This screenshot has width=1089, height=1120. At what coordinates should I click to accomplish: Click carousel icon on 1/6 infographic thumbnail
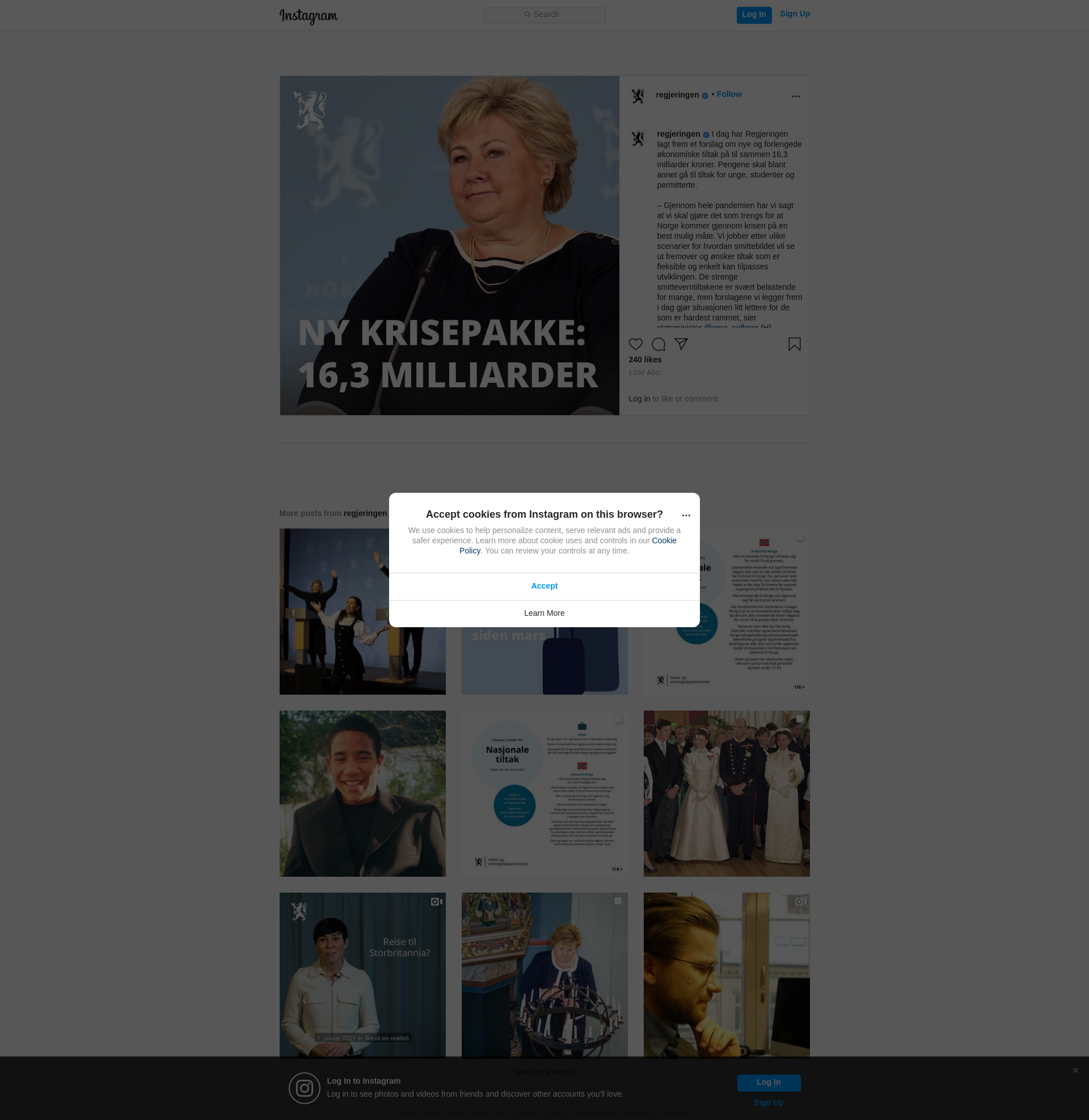800,538
